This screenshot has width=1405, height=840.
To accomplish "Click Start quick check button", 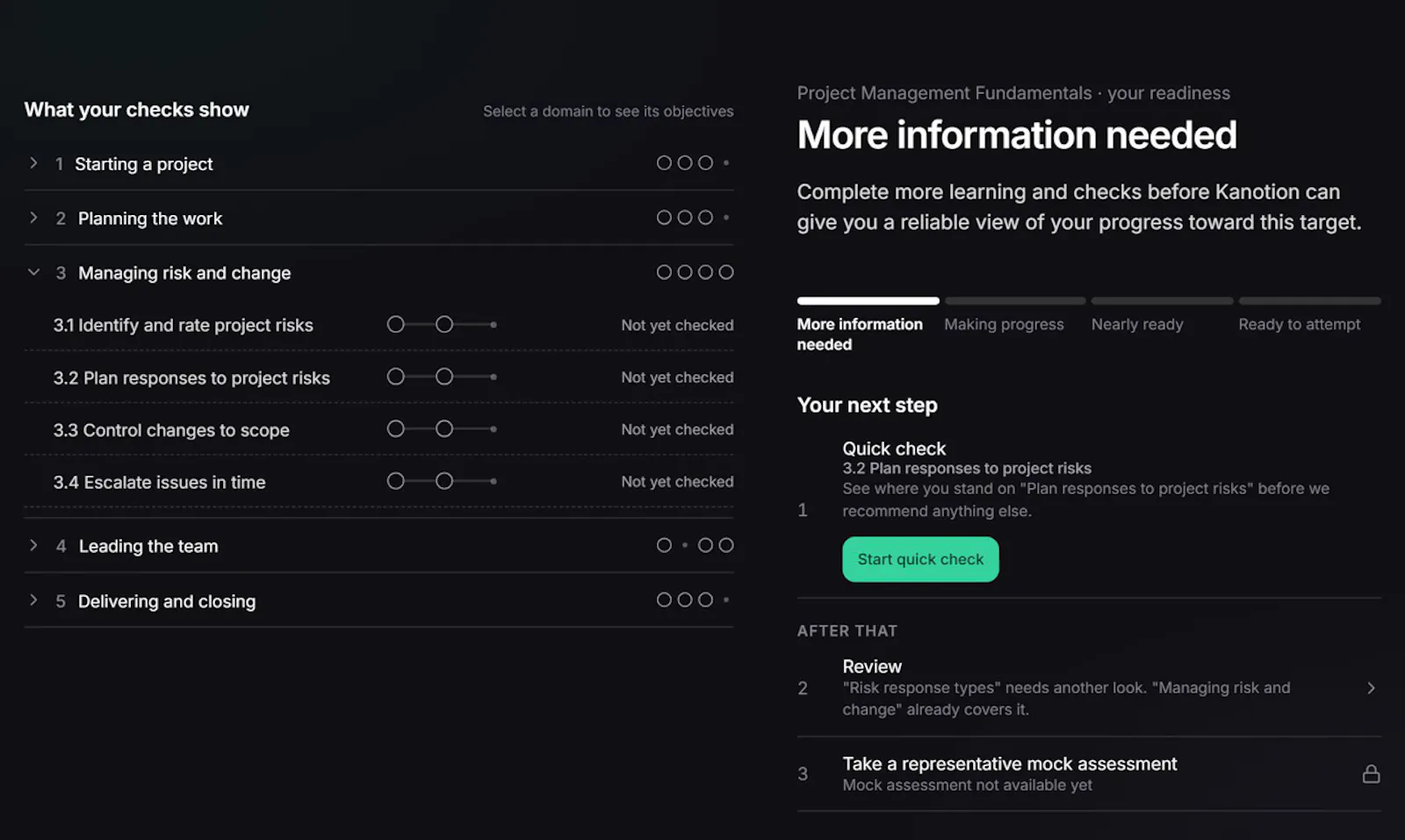I will (x=920, y=559).
